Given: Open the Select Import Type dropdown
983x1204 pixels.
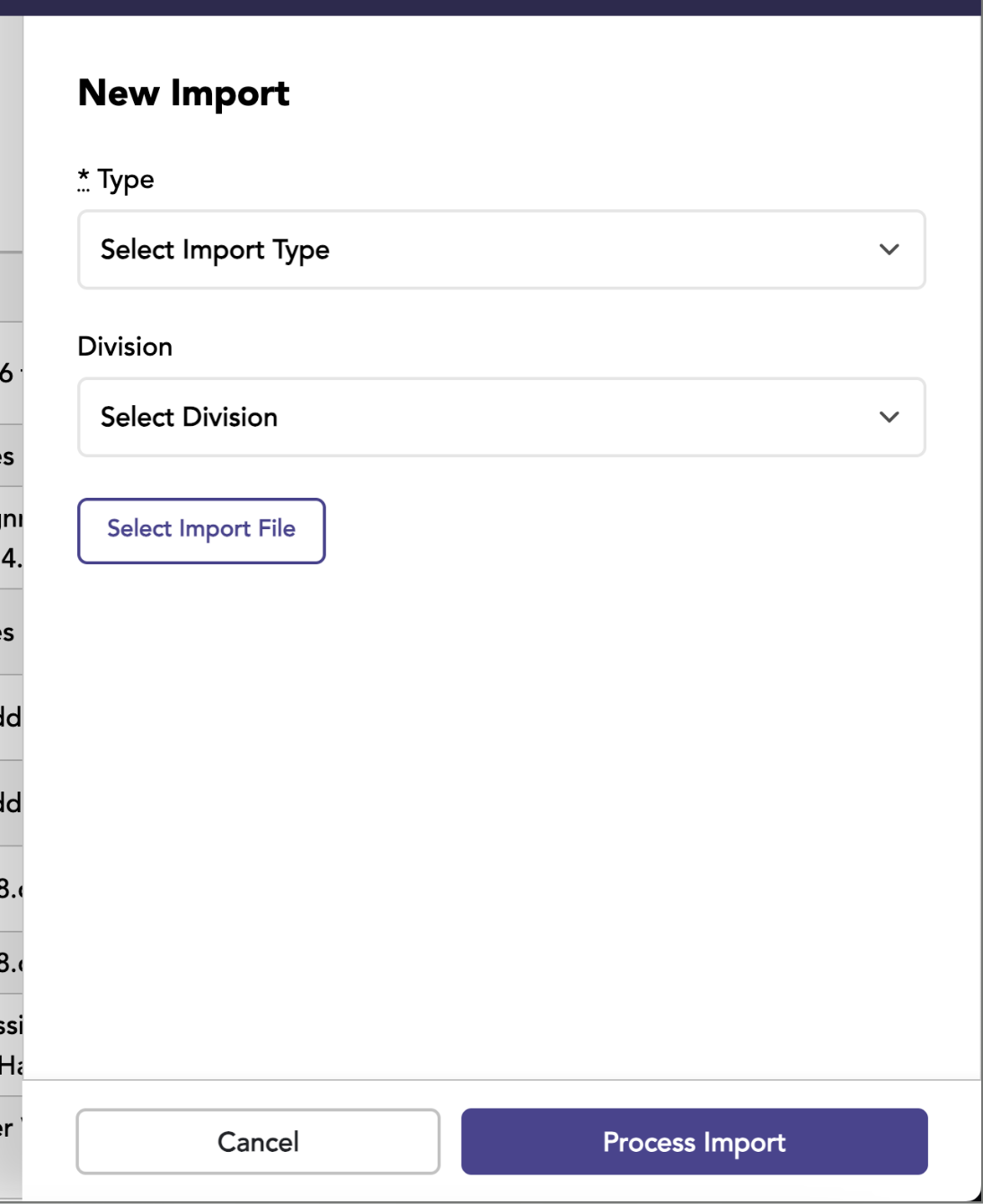Looking at the screenshot, I should pyautogui.click(x=501, y=250).
